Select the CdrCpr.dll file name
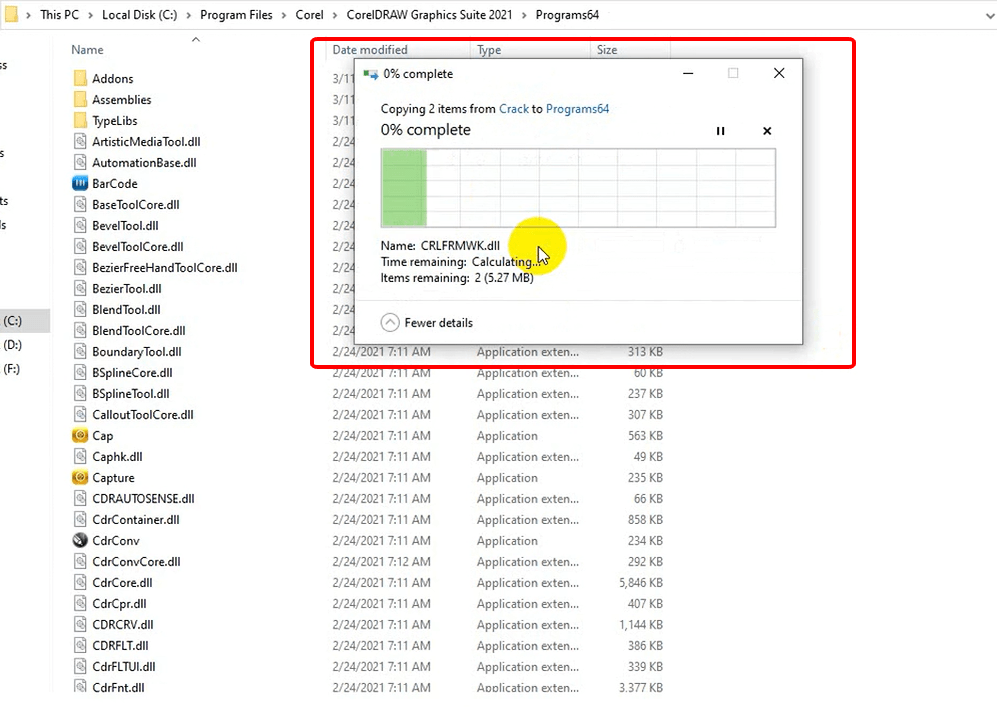The image size is (997, 707). tap(119, 603)
